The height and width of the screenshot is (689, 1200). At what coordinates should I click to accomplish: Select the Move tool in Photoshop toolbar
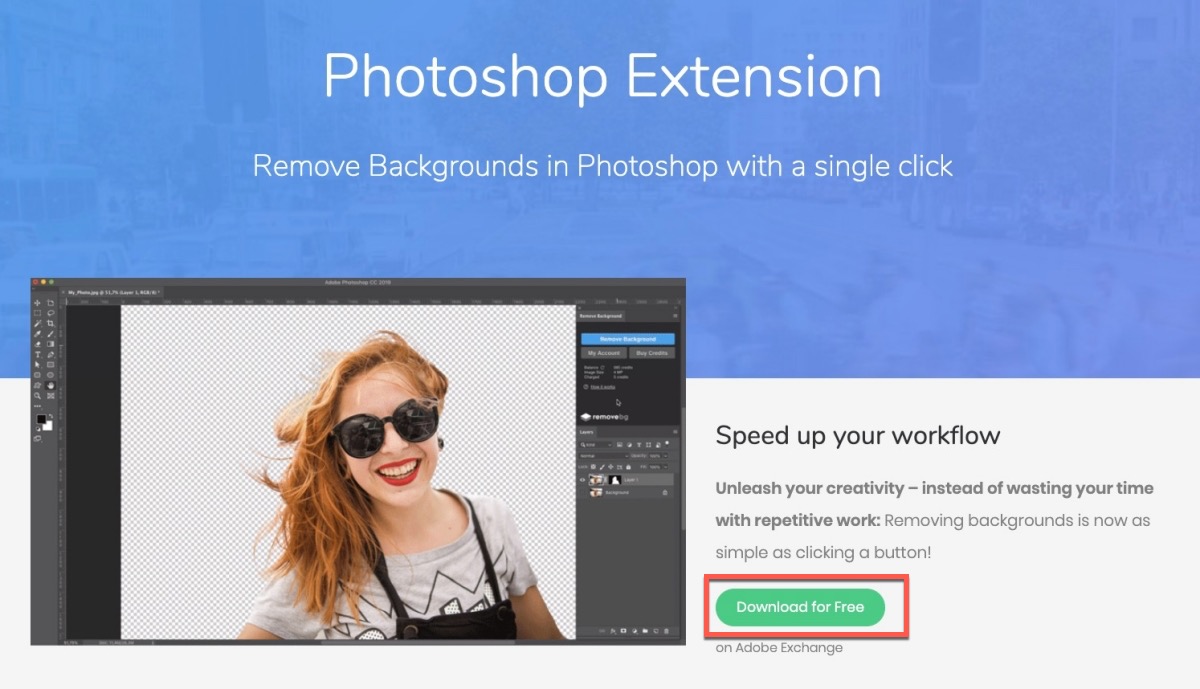pos(37,303)
